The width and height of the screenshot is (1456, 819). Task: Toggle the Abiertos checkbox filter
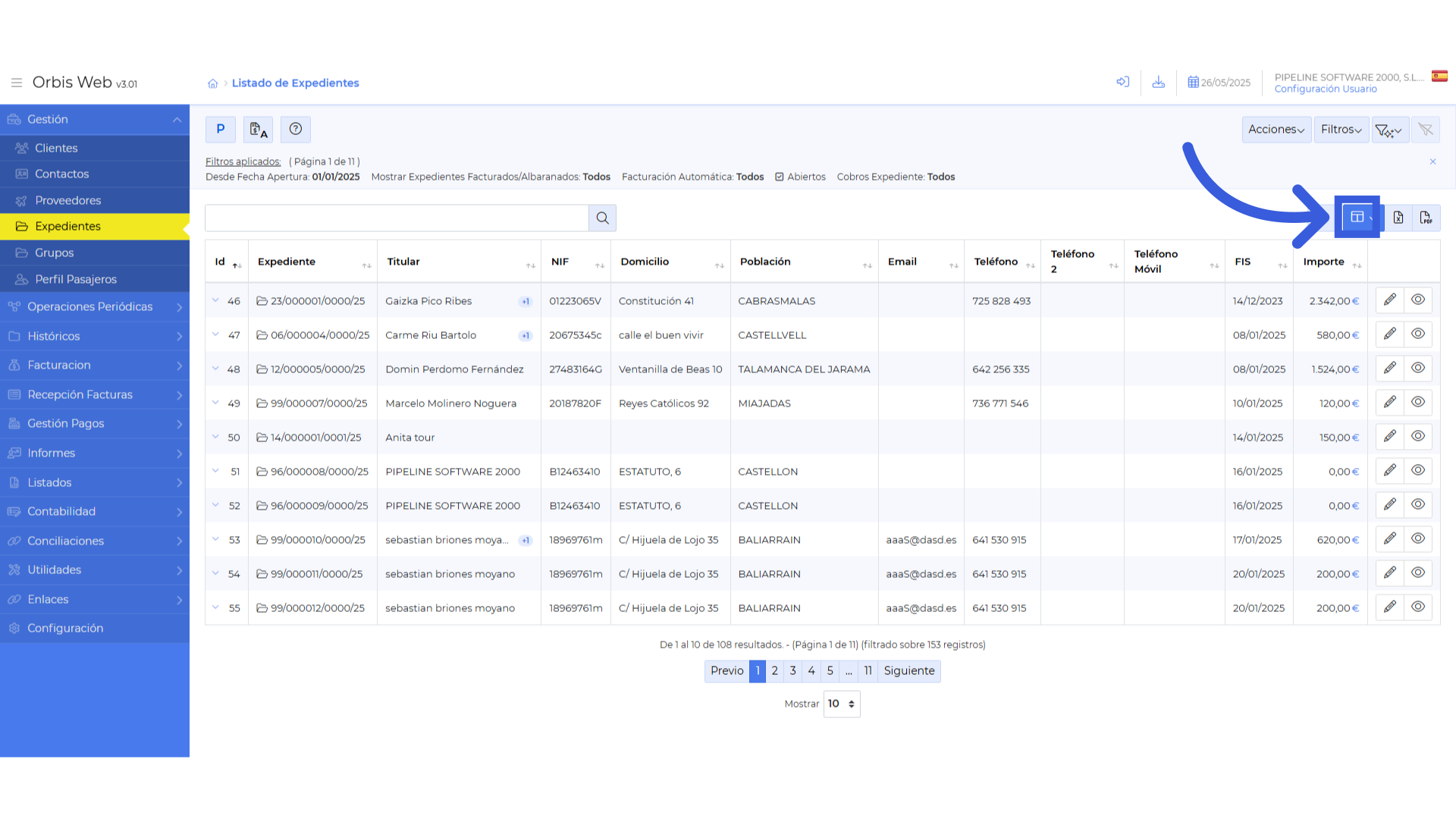tap(780, 177)
